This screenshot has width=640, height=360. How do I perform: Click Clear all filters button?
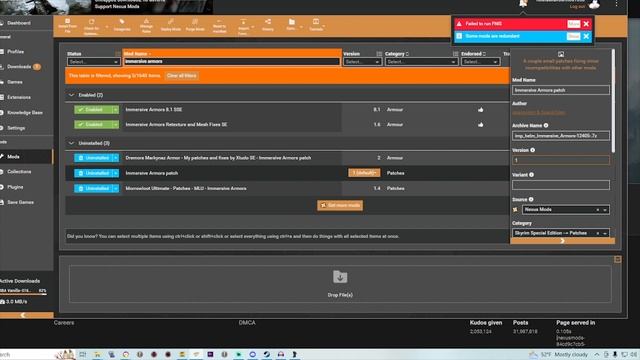[x=182, y=76]
